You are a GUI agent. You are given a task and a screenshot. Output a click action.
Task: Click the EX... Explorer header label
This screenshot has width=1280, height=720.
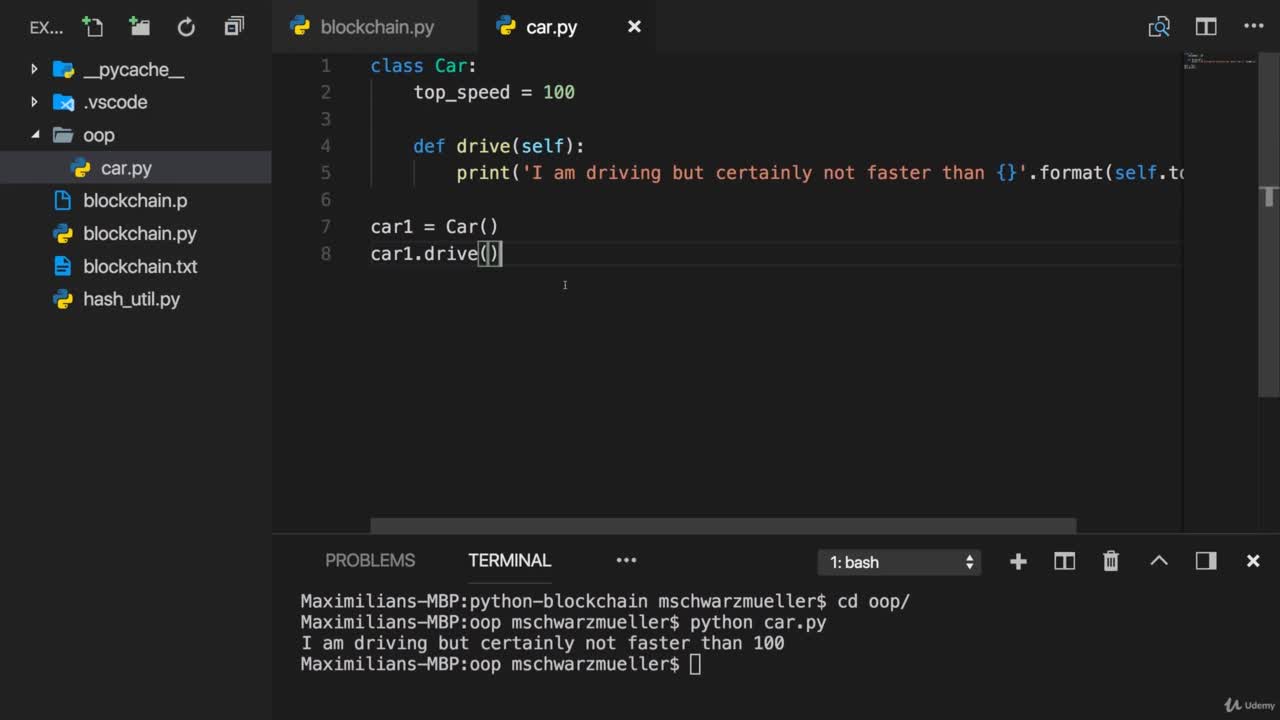[46, 28]
